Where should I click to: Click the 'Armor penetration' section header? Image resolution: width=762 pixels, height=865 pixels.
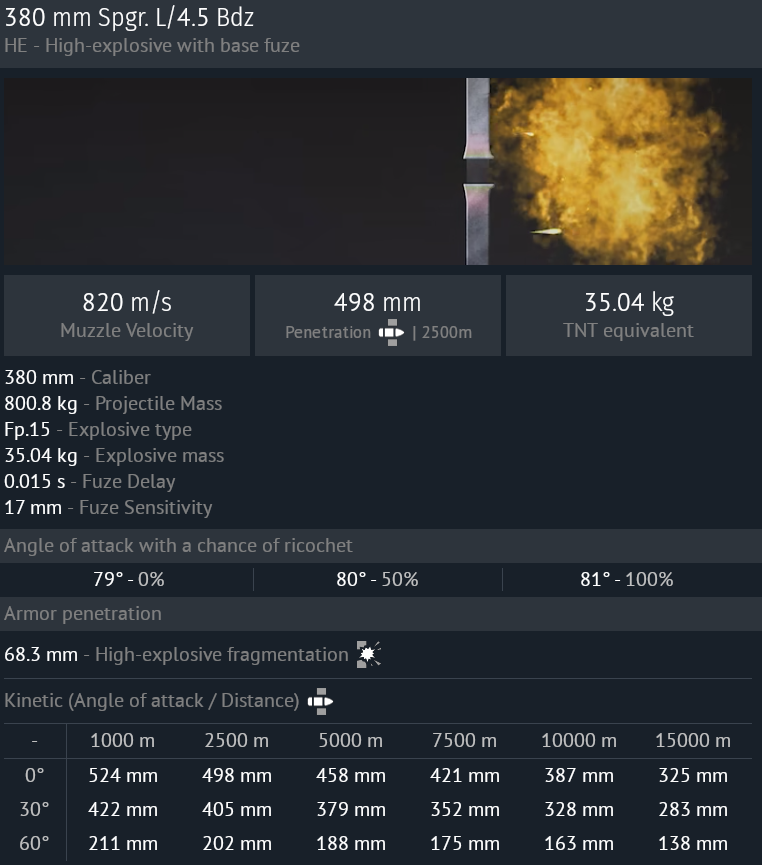point(83,614)
